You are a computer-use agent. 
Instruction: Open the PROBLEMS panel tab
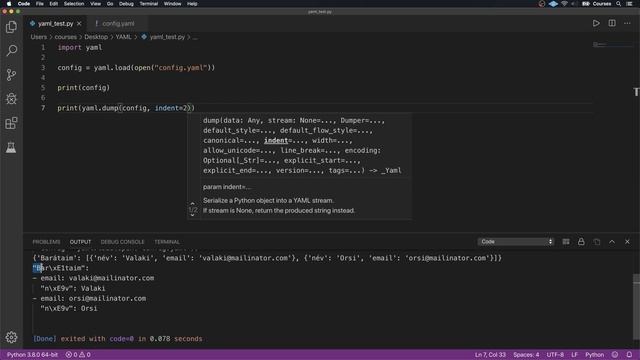46,242
